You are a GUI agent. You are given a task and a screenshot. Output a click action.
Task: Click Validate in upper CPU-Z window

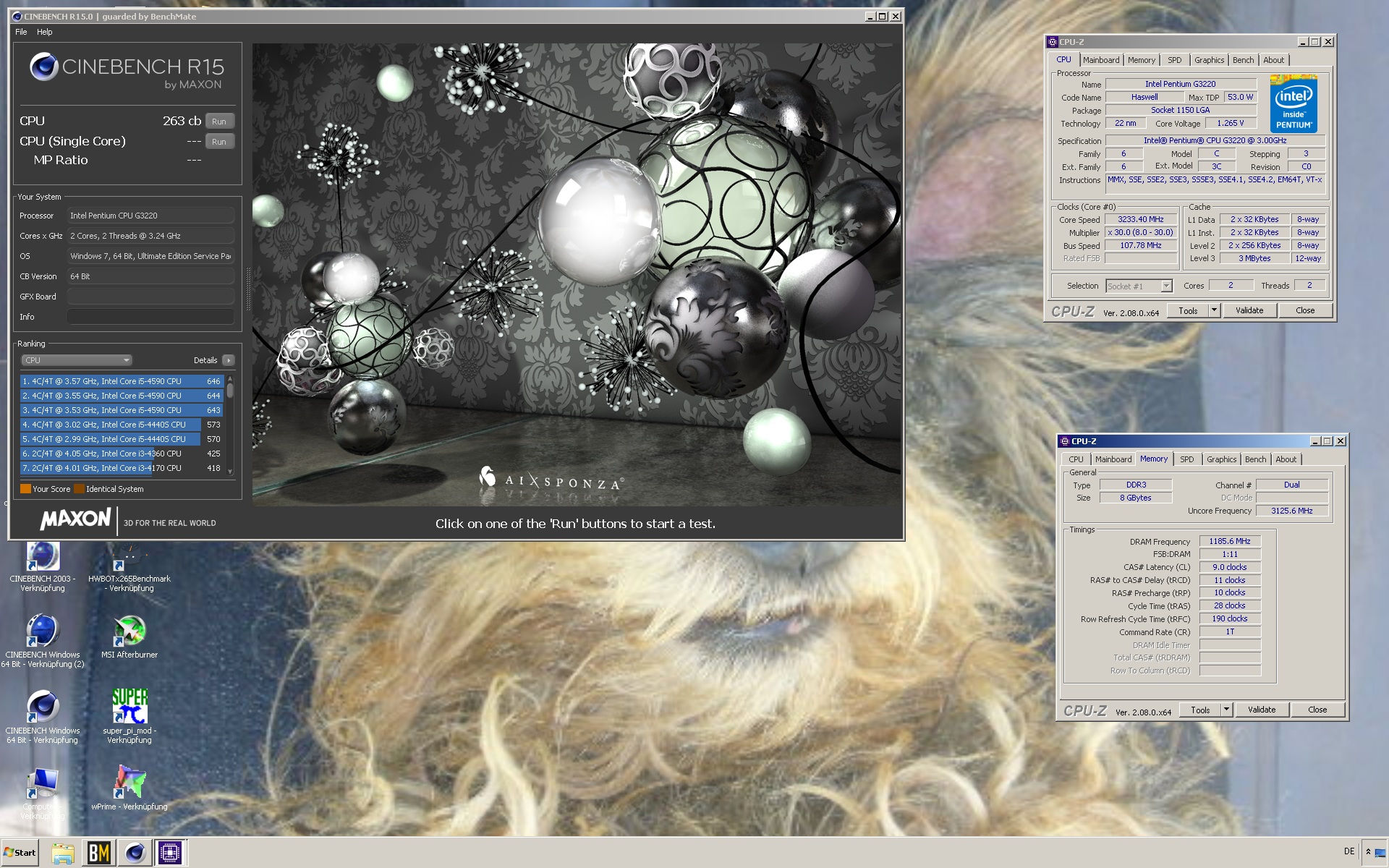pyautogui.click(x=1249, y=310)
